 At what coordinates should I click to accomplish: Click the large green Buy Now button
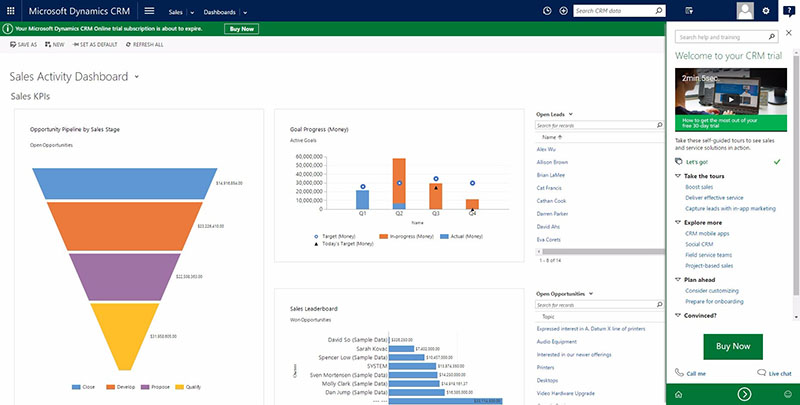[x=733, y=346]
